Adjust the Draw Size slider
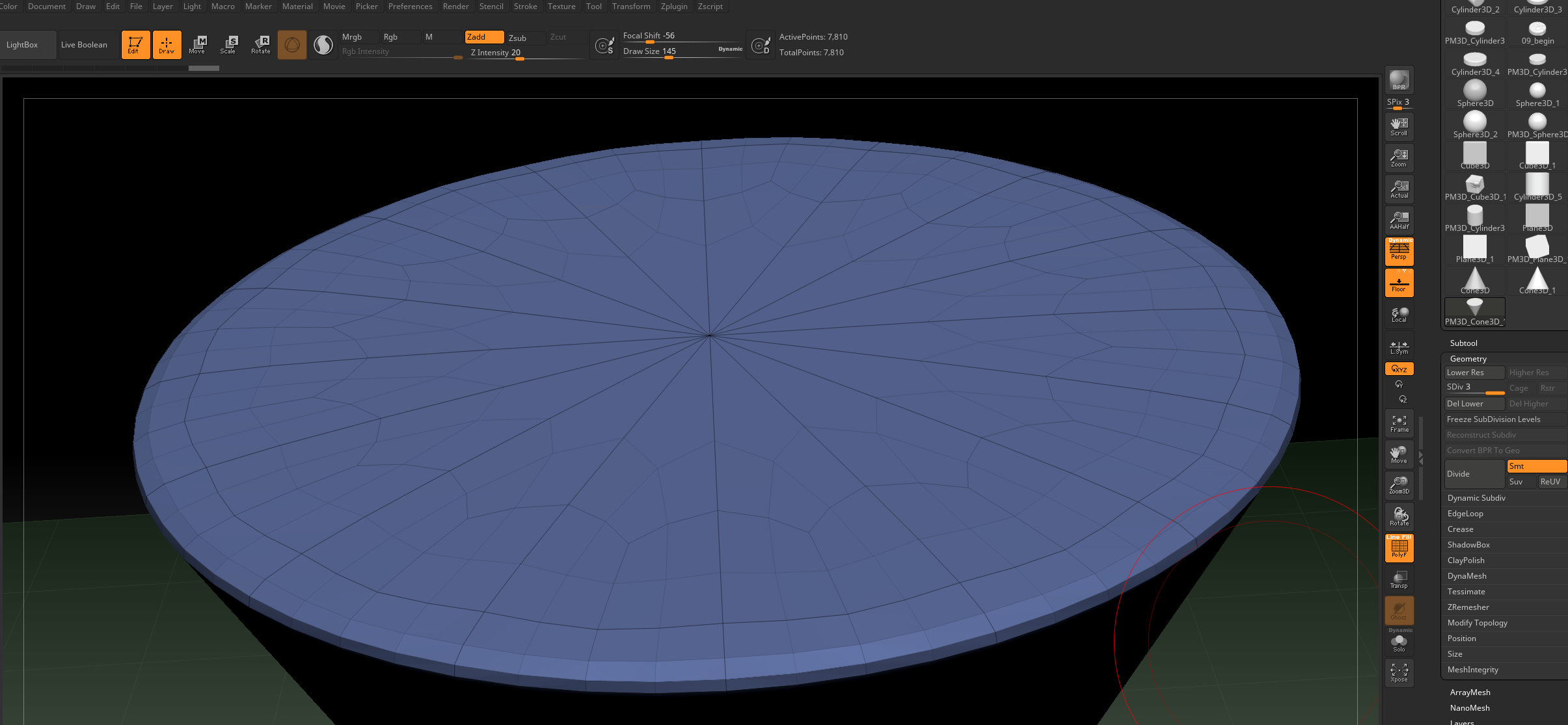Image resolution: width=1568 pixels, height=725 pixels. (683, 51)
